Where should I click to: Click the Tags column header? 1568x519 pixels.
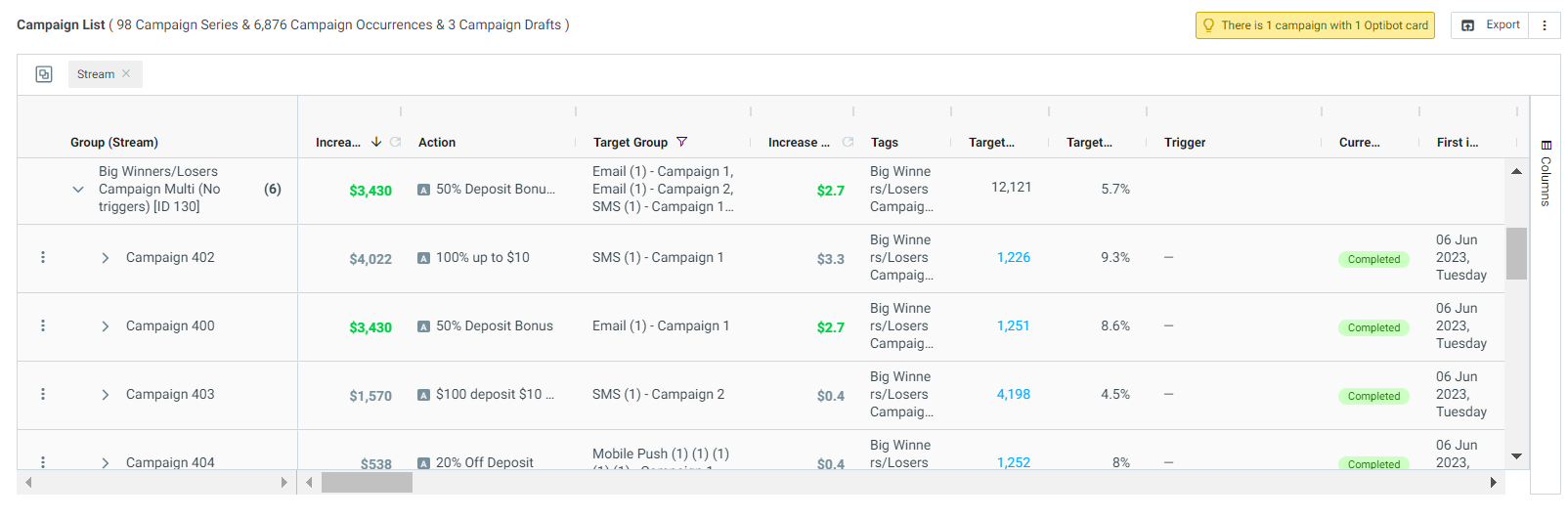click(885, 142)
